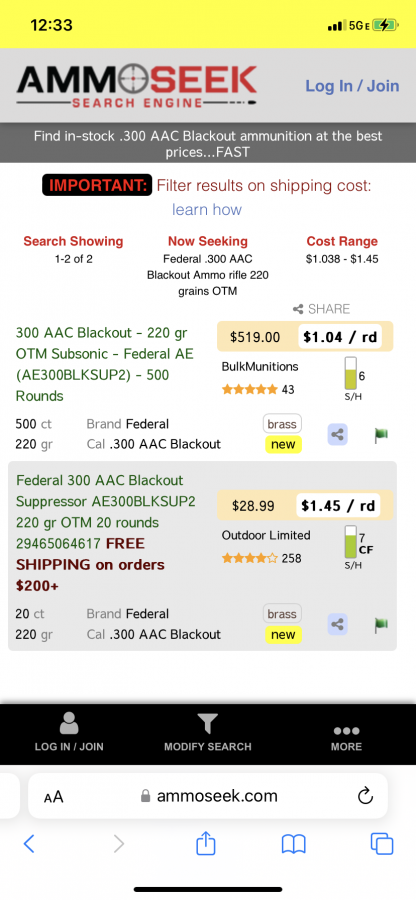This screenshot has height=900, width=416.
Task: Tap the ammoseek.com address field
Action: coord(208,796)
